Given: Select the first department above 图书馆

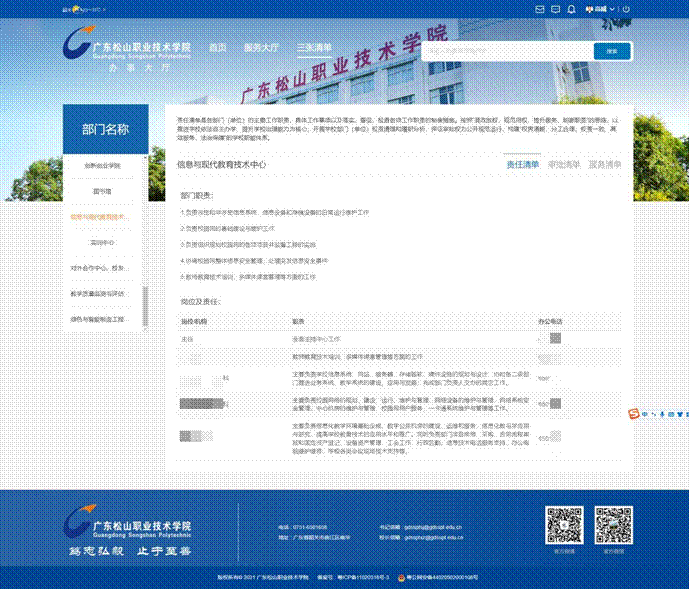Looking at the screenshot, I should pos(102,166).
